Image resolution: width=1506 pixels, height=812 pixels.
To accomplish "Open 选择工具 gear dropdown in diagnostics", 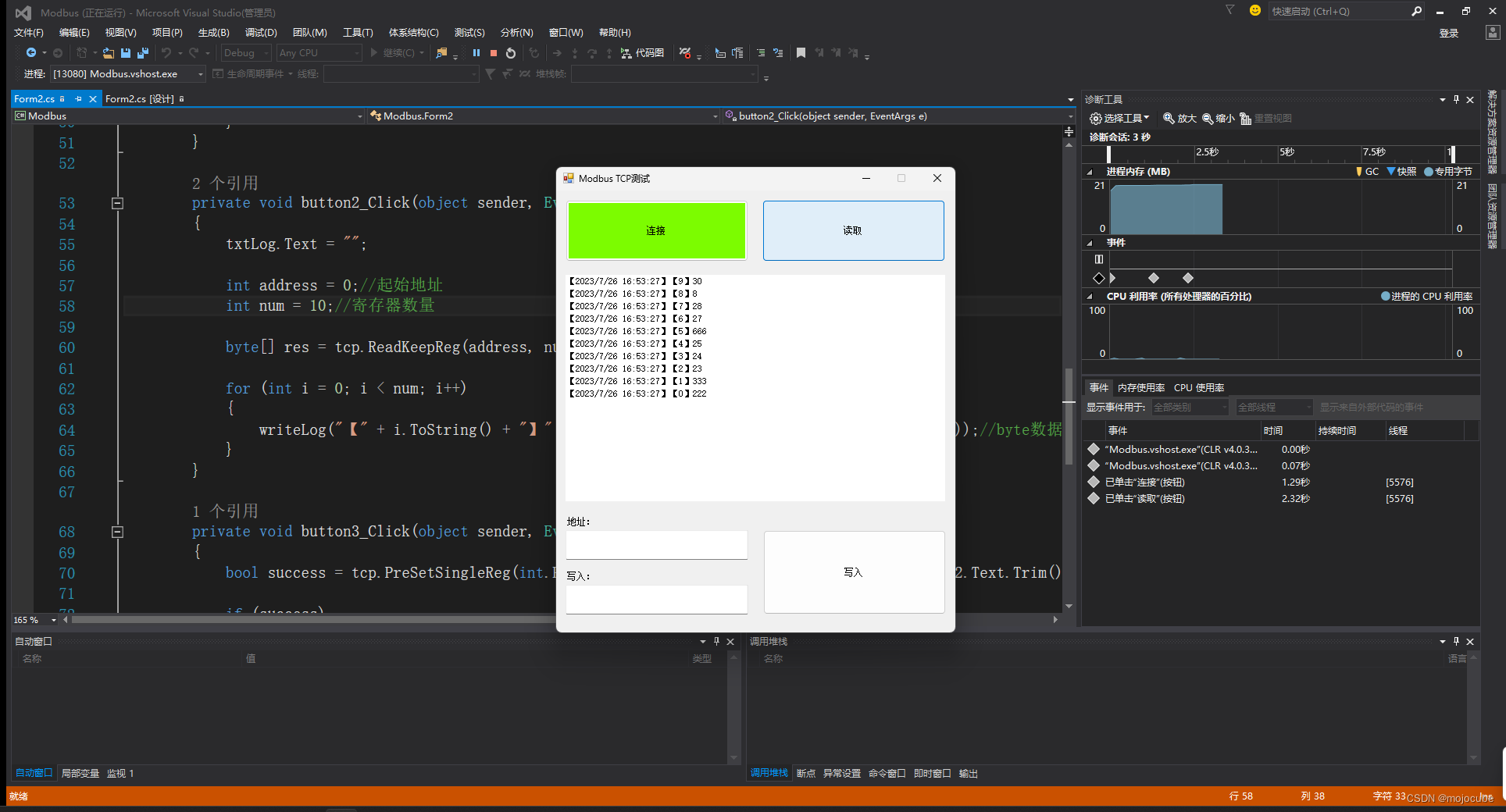I will [1119, 119].
